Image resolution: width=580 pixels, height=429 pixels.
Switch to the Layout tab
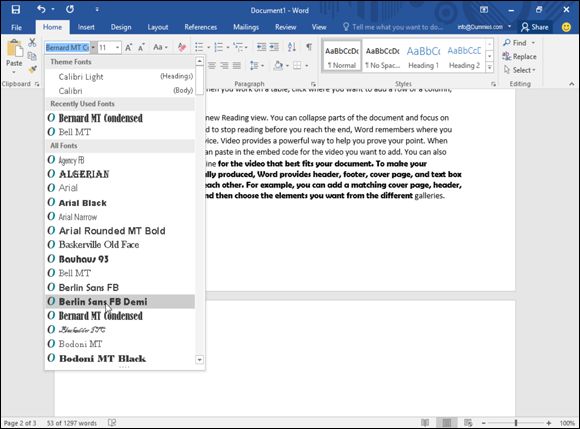[158, 27]
